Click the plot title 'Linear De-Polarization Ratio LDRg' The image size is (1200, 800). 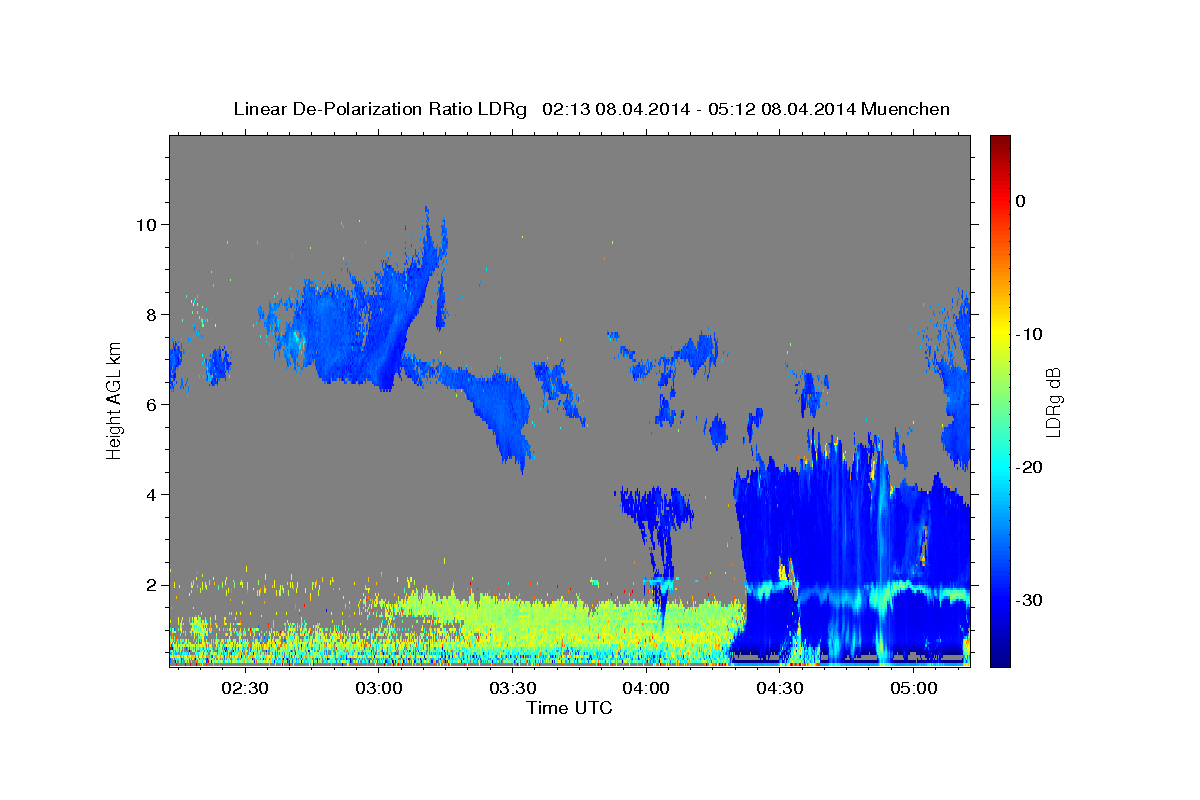point(379,109)
